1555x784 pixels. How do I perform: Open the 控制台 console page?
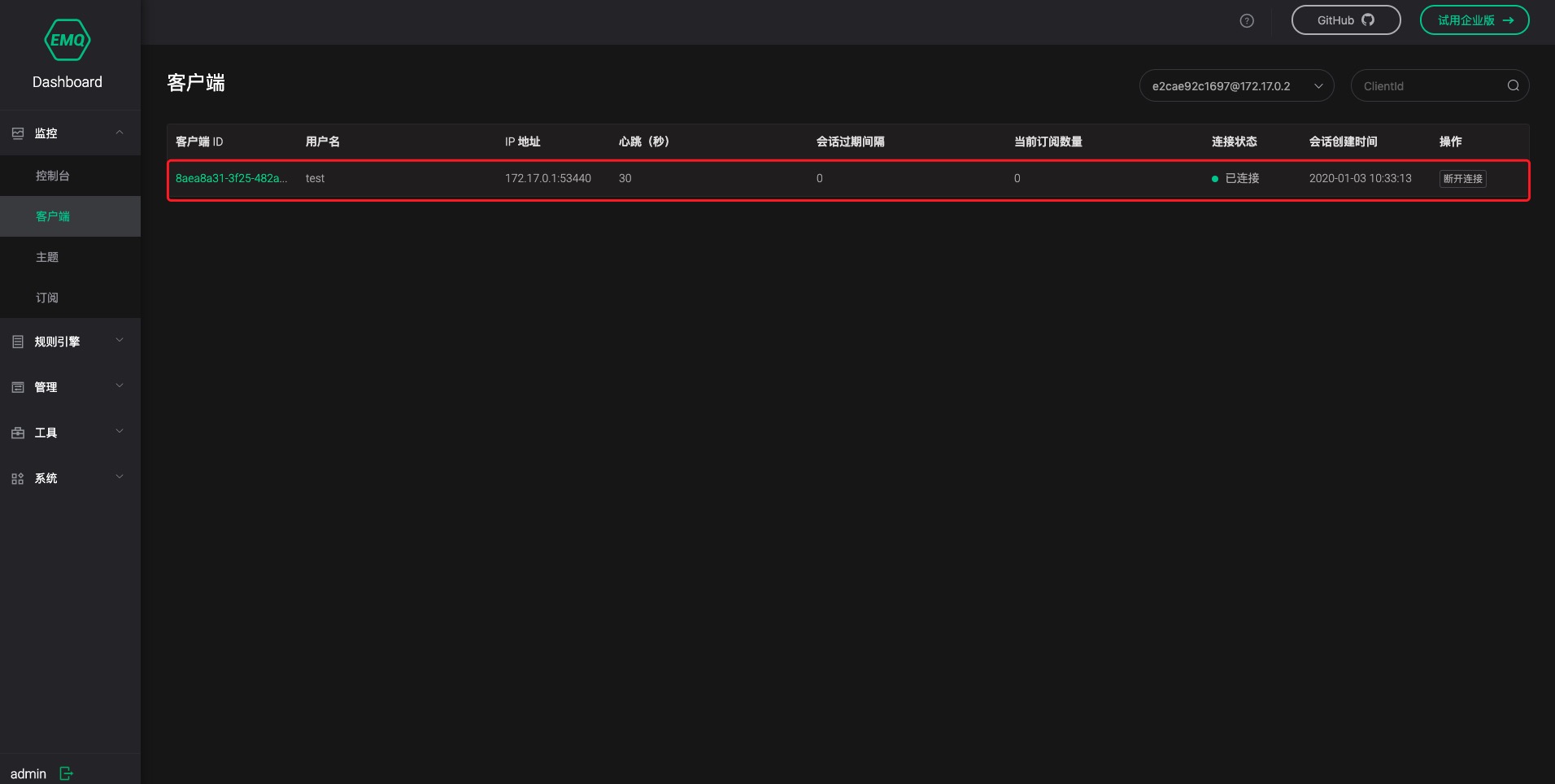[53, 176]
